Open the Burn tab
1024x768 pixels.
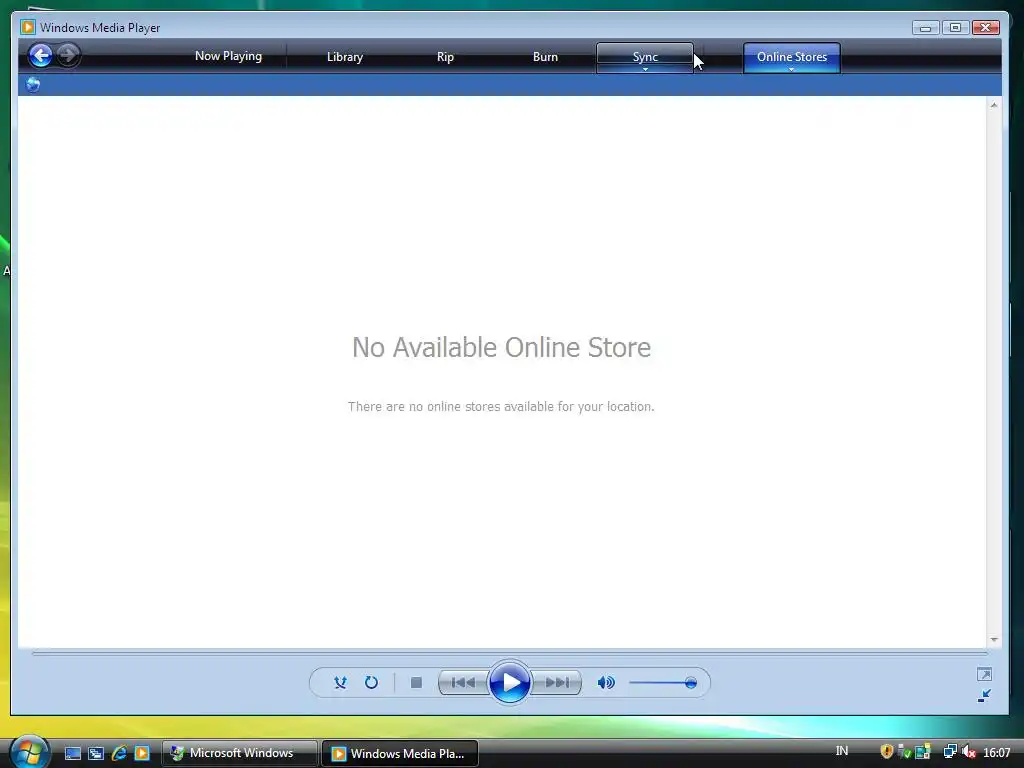(545, 57)
